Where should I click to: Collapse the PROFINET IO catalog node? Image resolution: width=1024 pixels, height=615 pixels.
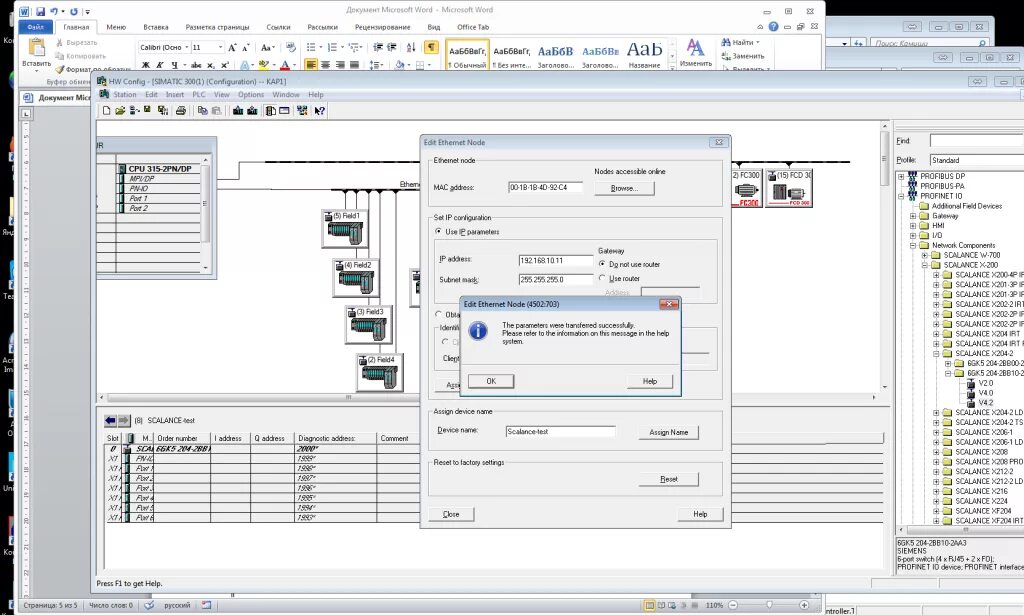901,196
